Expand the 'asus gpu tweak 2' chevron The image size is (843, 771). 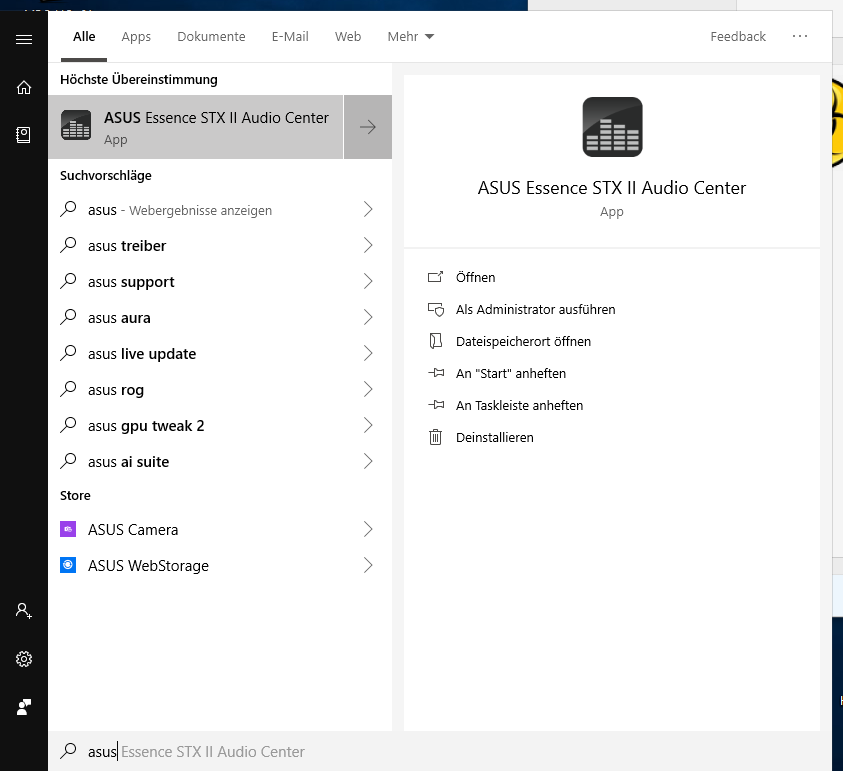pos(368,425)
